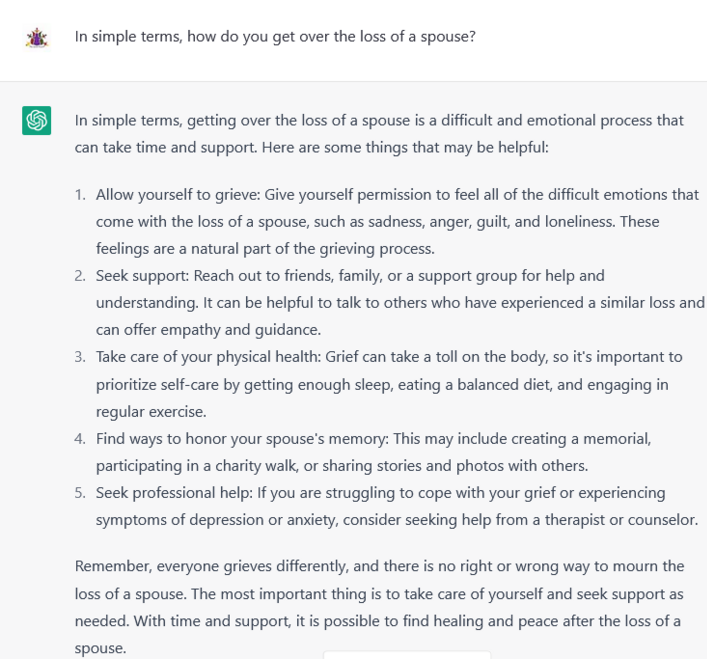The image size is (707, 659).
Task: Click the partially visible button at the bottom edge
Action: pyautogui.click(x=407, y=655)
